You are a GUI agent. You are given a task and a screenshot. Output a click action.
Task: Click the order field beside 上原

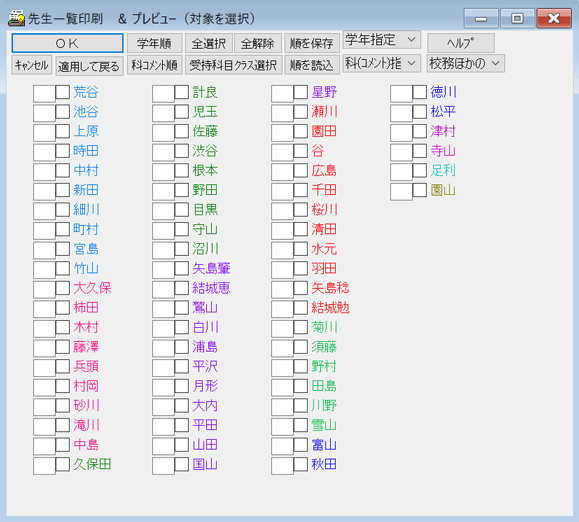44,133
